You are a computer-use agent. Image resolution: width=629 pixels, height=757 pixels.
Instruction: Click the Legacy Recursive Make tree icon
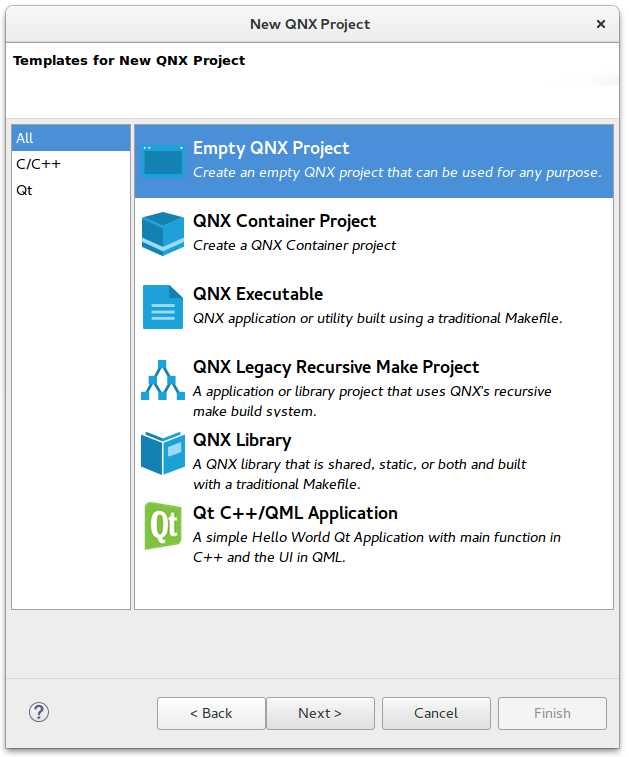coord(163,380)
